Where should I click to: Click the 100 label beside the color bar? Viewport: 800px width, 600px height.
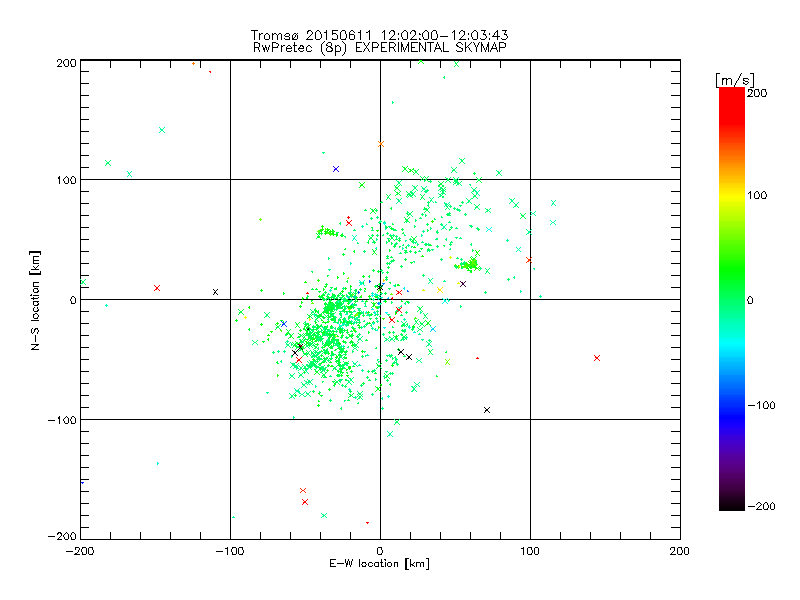(x=757, y=195)
